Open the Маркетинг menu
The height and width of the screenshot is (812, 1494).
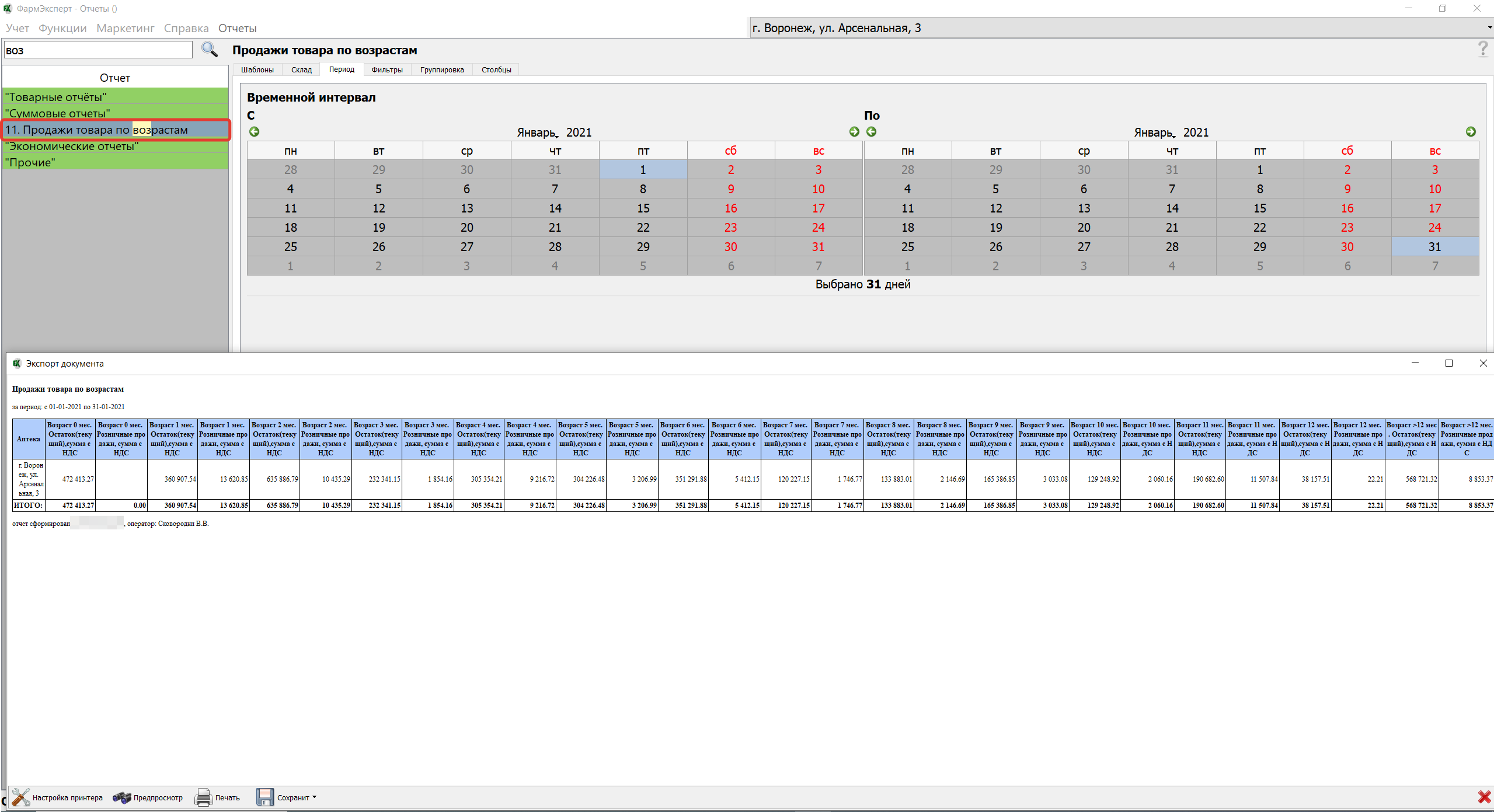click(x=125, y=28)
